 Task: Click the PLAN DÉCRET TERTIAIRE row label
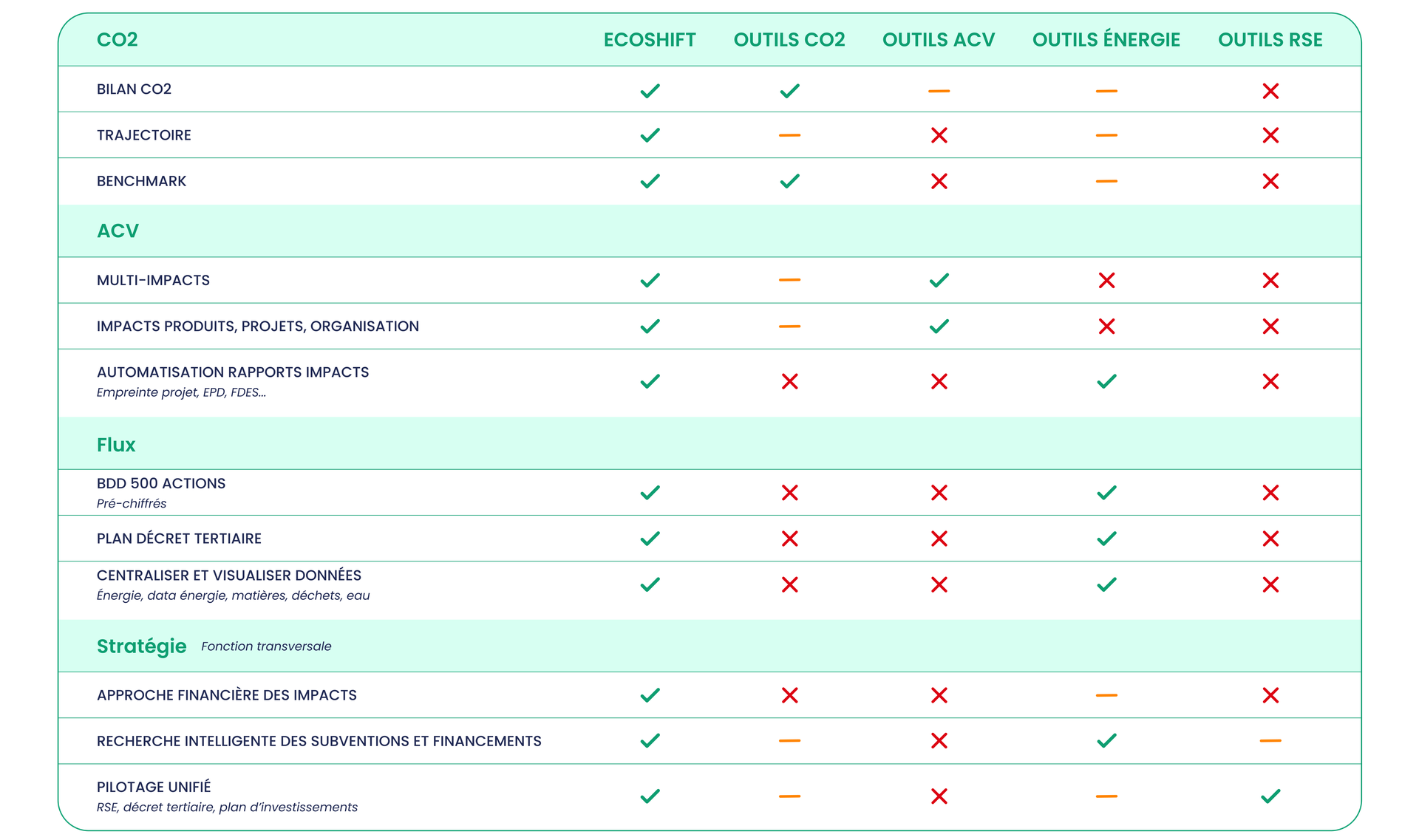(x=179, y=539)
